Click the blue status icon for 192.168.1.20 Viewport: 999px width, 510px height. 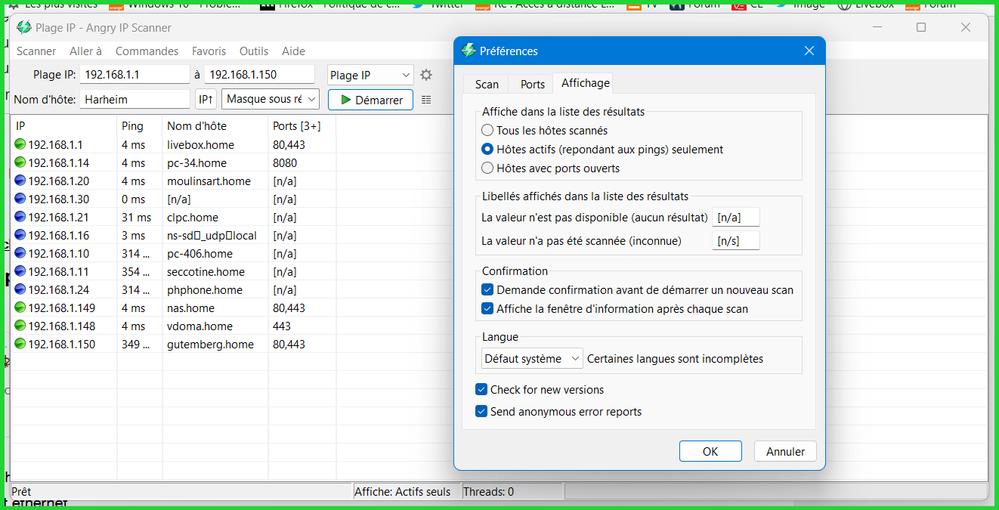20,181
